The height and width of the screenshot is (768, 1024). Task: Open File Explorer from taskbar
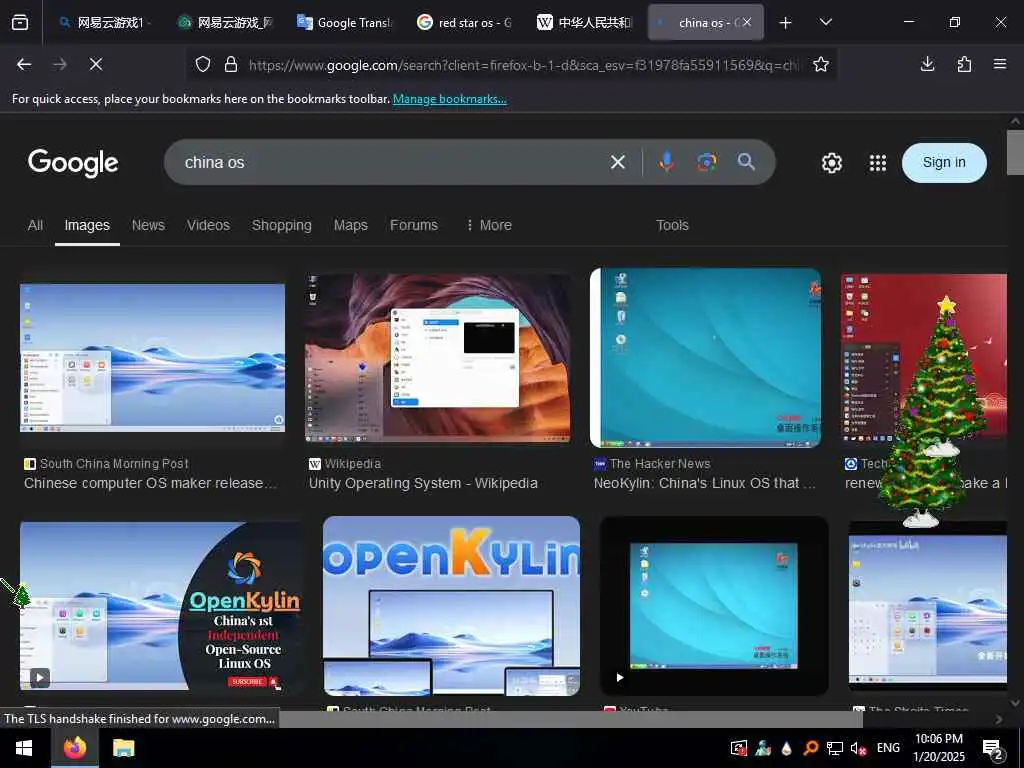(123, 748)
